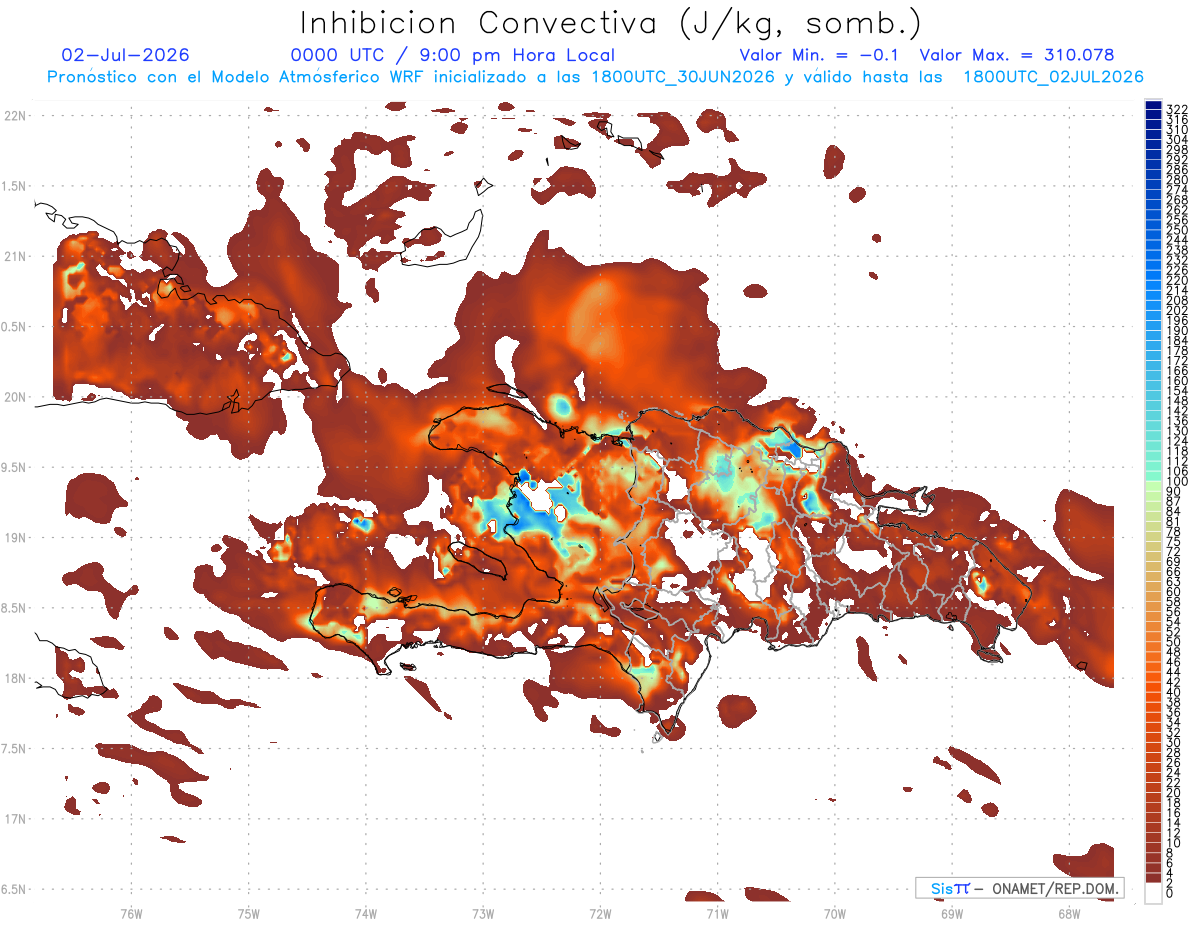Click the '69W' longitude label

(x=952, y=912)
